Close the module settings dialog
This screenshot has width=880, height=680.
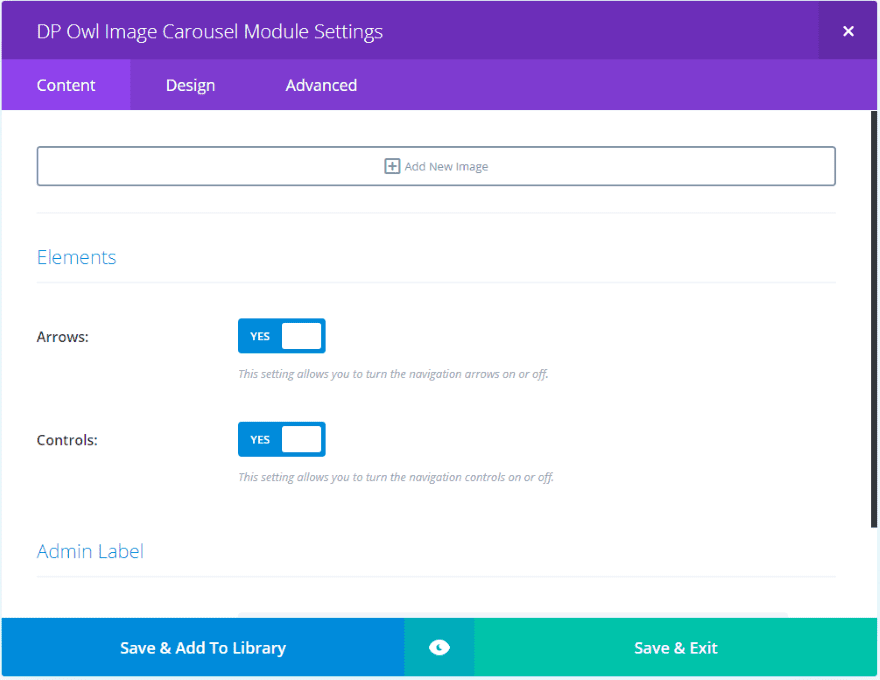[x=848, y=31]
